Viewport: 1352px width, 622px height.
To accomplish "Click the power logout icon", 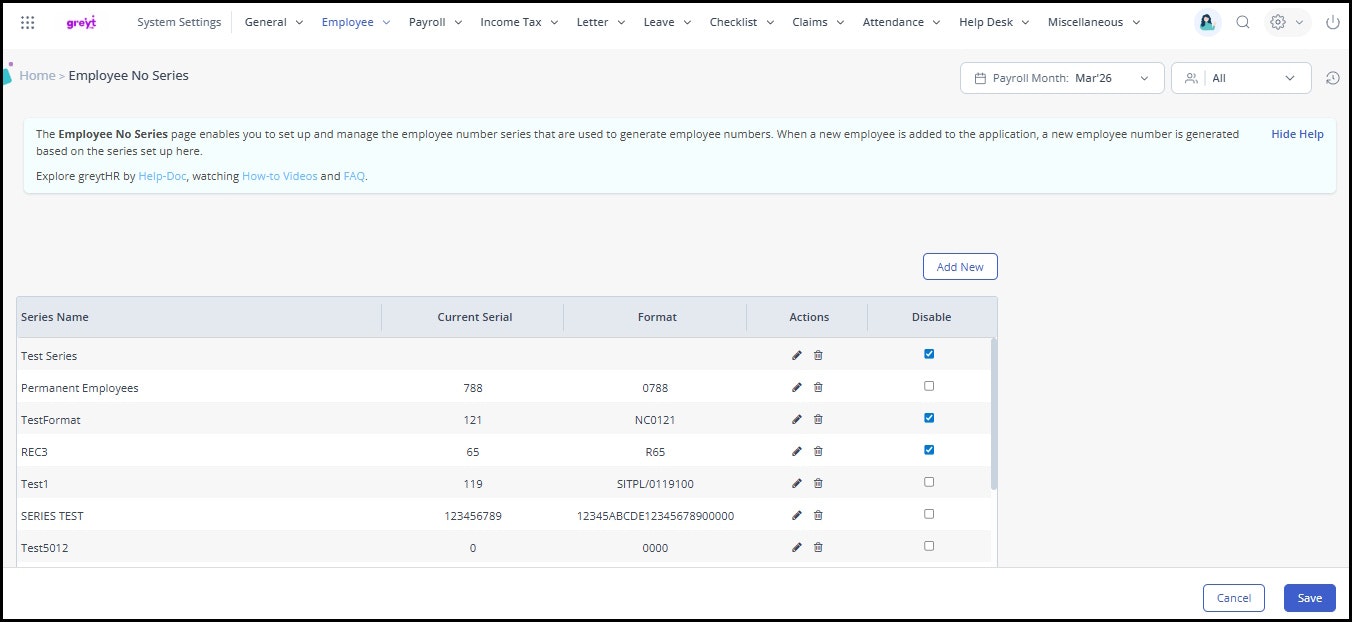I will pos(1332,22).
